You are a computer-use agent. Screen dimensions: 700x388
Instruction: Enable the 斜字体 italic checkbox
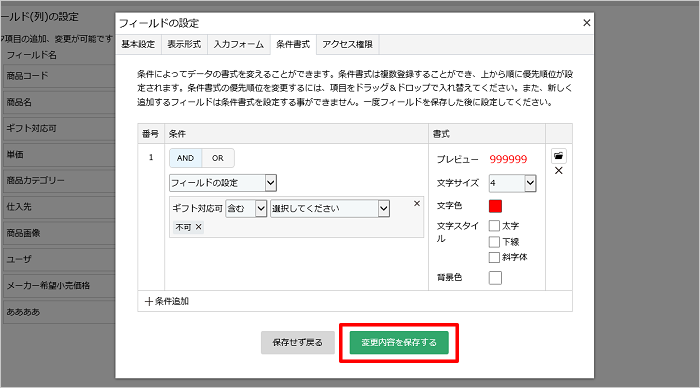(494, 257)
